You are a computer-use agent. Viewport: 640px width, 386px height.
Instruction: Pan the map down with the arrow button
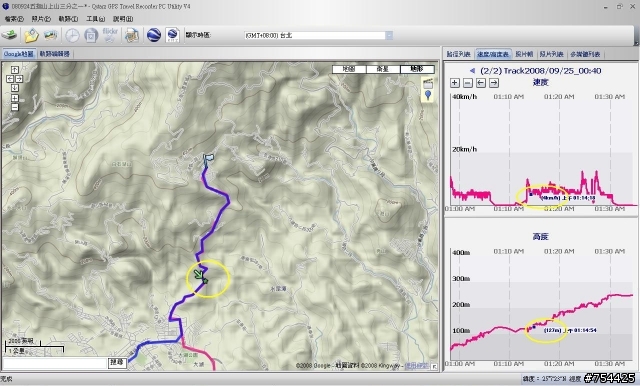(15, 88)
